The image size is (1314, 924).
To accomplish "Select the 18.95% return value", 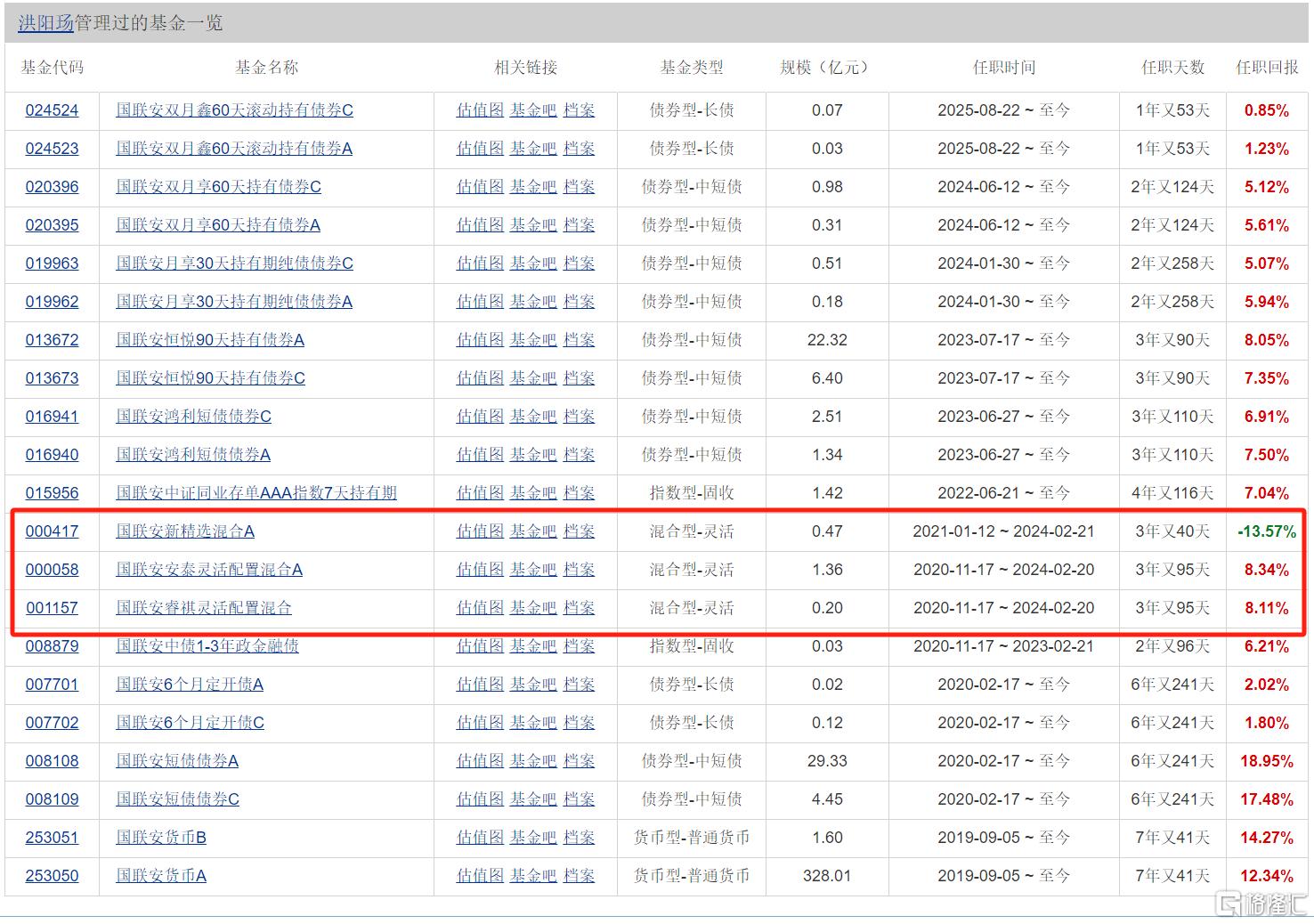I will click(1267, 761).
